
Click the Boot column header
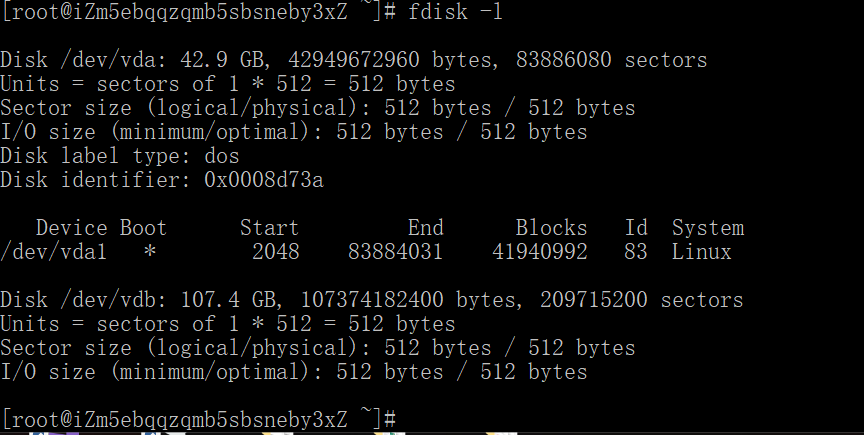tap(144, 228)
